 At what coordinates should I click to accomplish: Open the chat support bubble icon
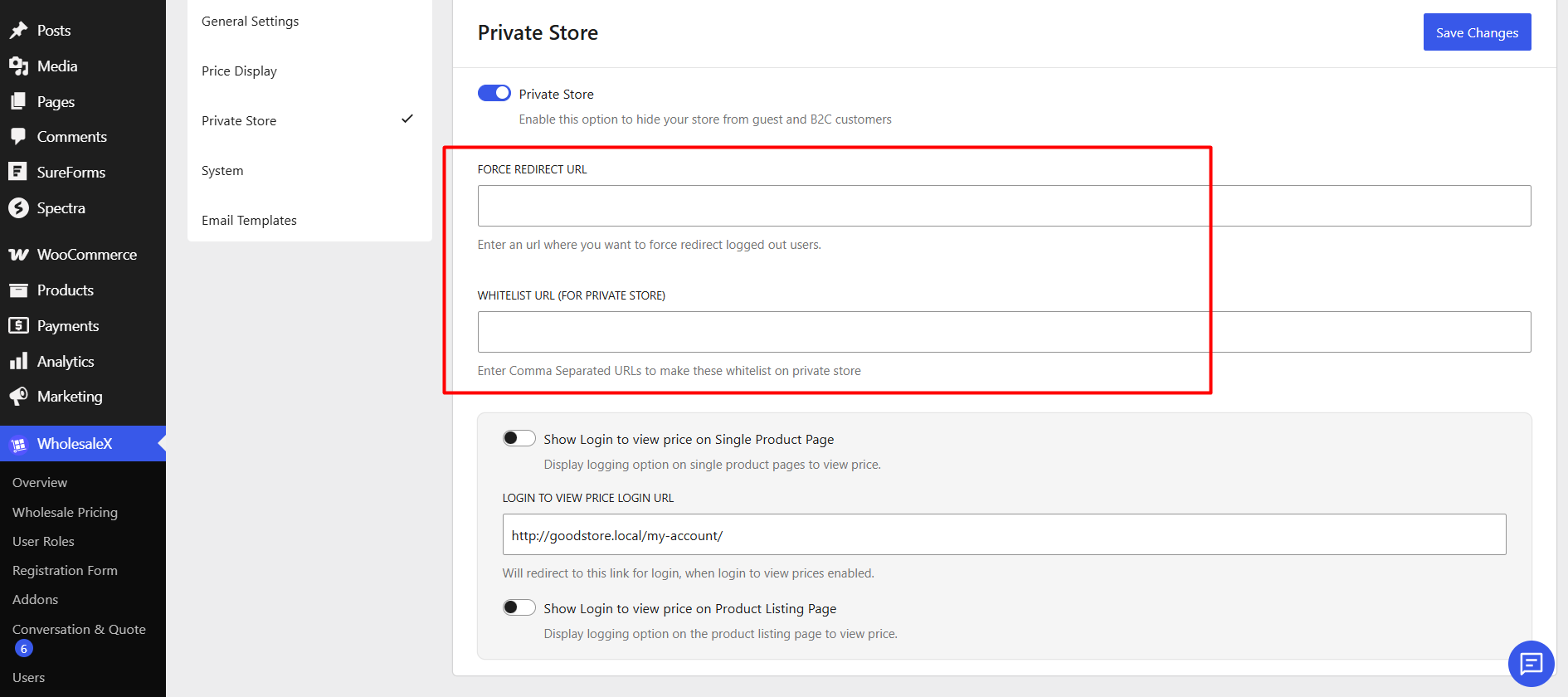click(x=1531, y=664)
